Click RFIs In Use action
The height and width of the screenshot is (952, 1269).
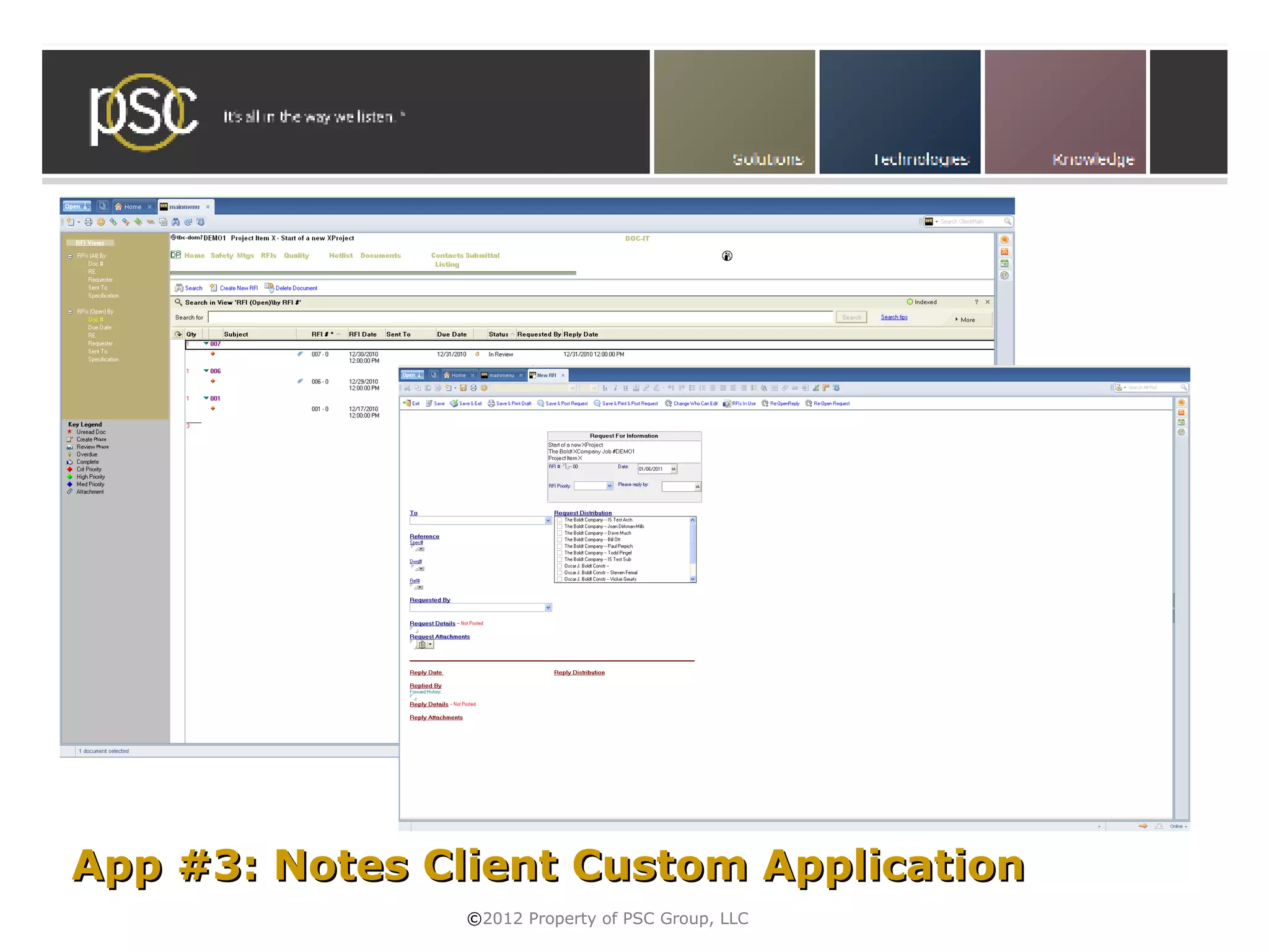pos(739,403)
